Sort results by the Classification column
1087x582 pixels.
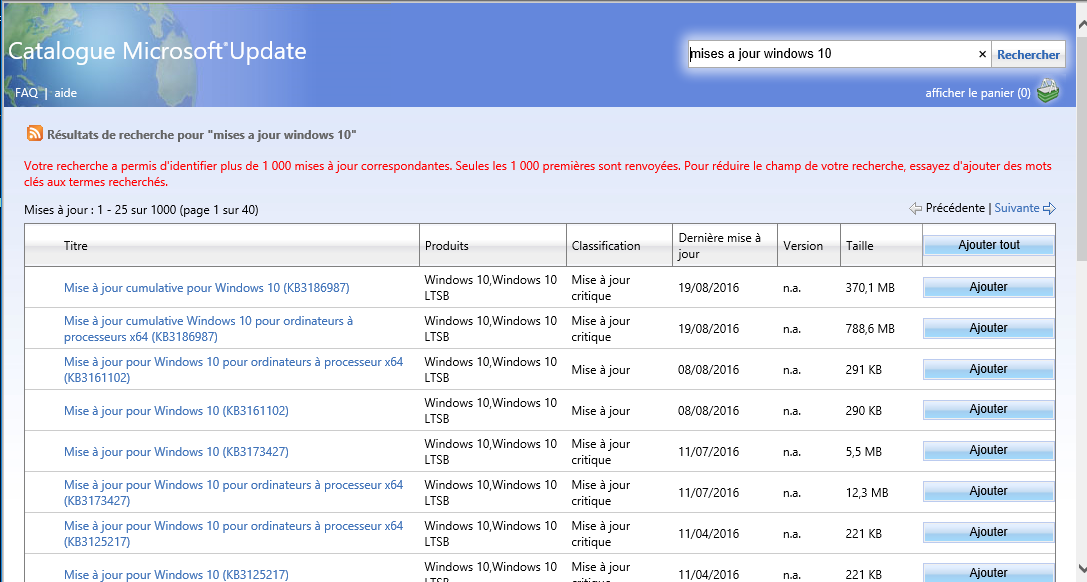click(x=606, y=246)
